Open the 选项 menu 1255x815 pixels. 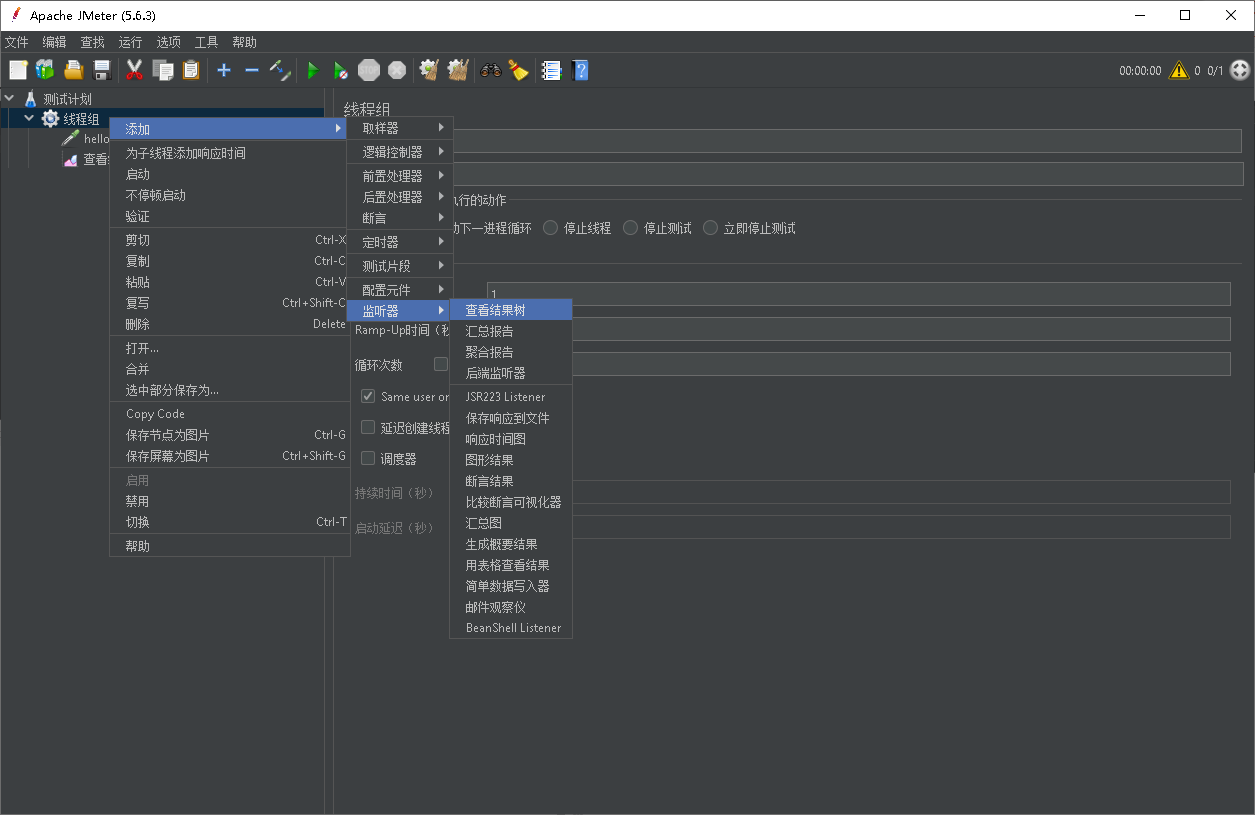click(x=169, y=42)
